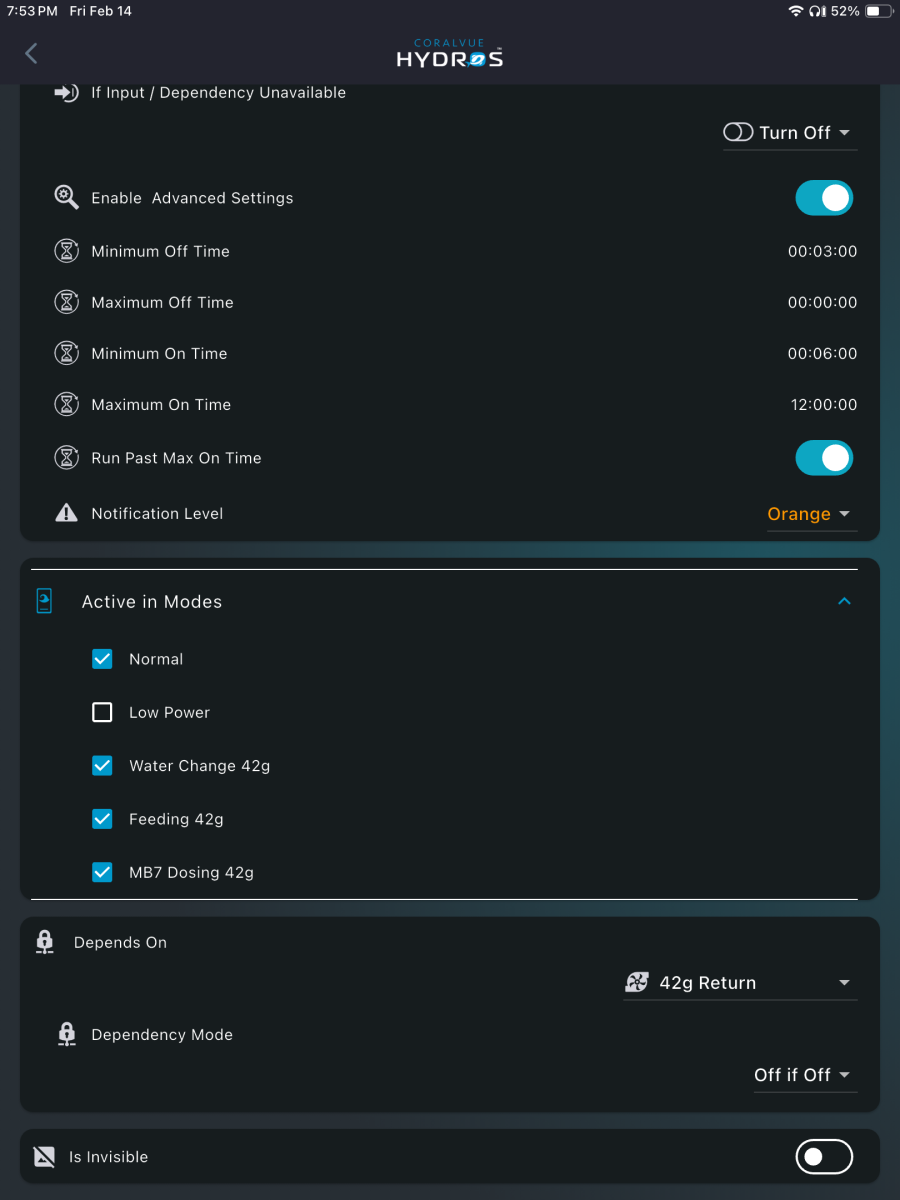Viewport: 900px width, 1200px height.
Task: Click the warning triangle Notification Level icon
Action: point(66,513)
